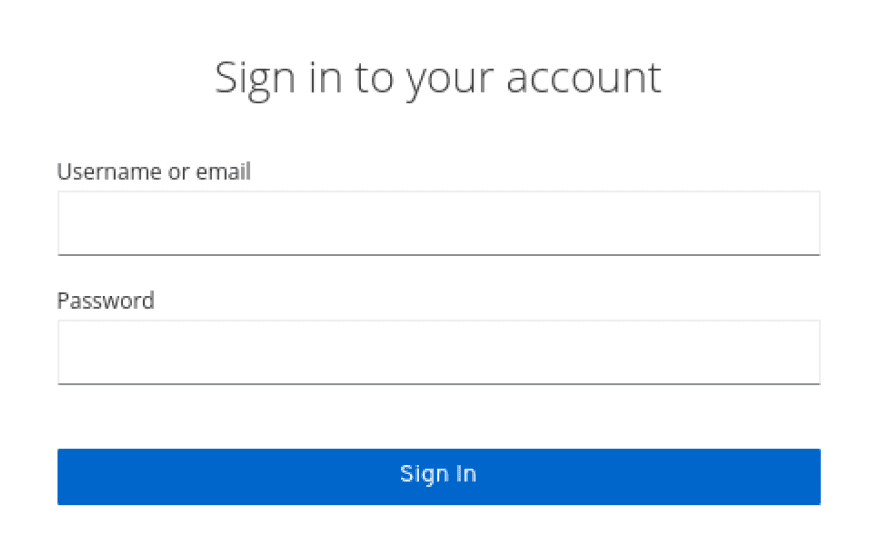Click the "Sign in to your account" heading
Viewport: 878px width, 558px height.
(x=438, y=78)
